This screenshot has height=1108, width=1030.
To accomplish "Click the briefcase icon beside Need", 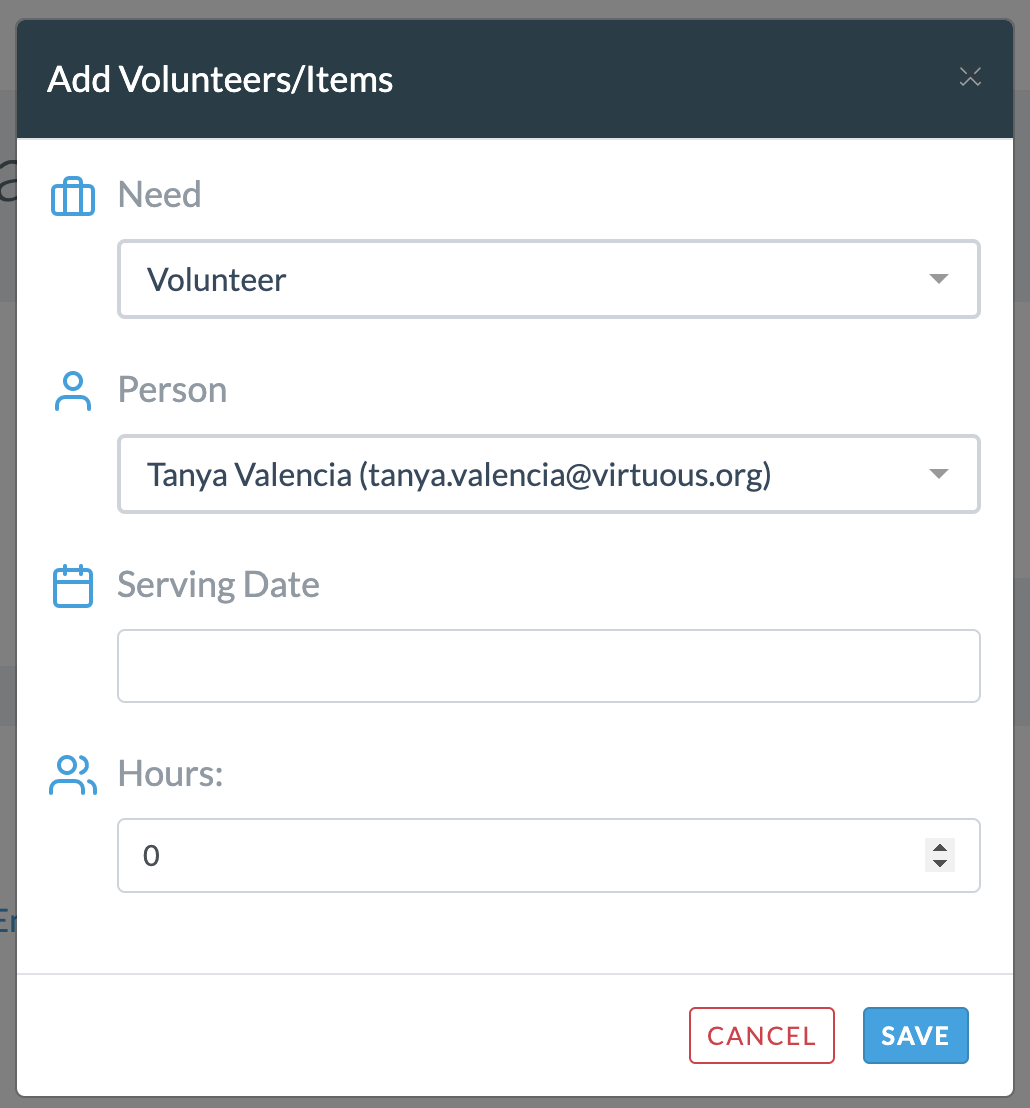I will (73, 196).
